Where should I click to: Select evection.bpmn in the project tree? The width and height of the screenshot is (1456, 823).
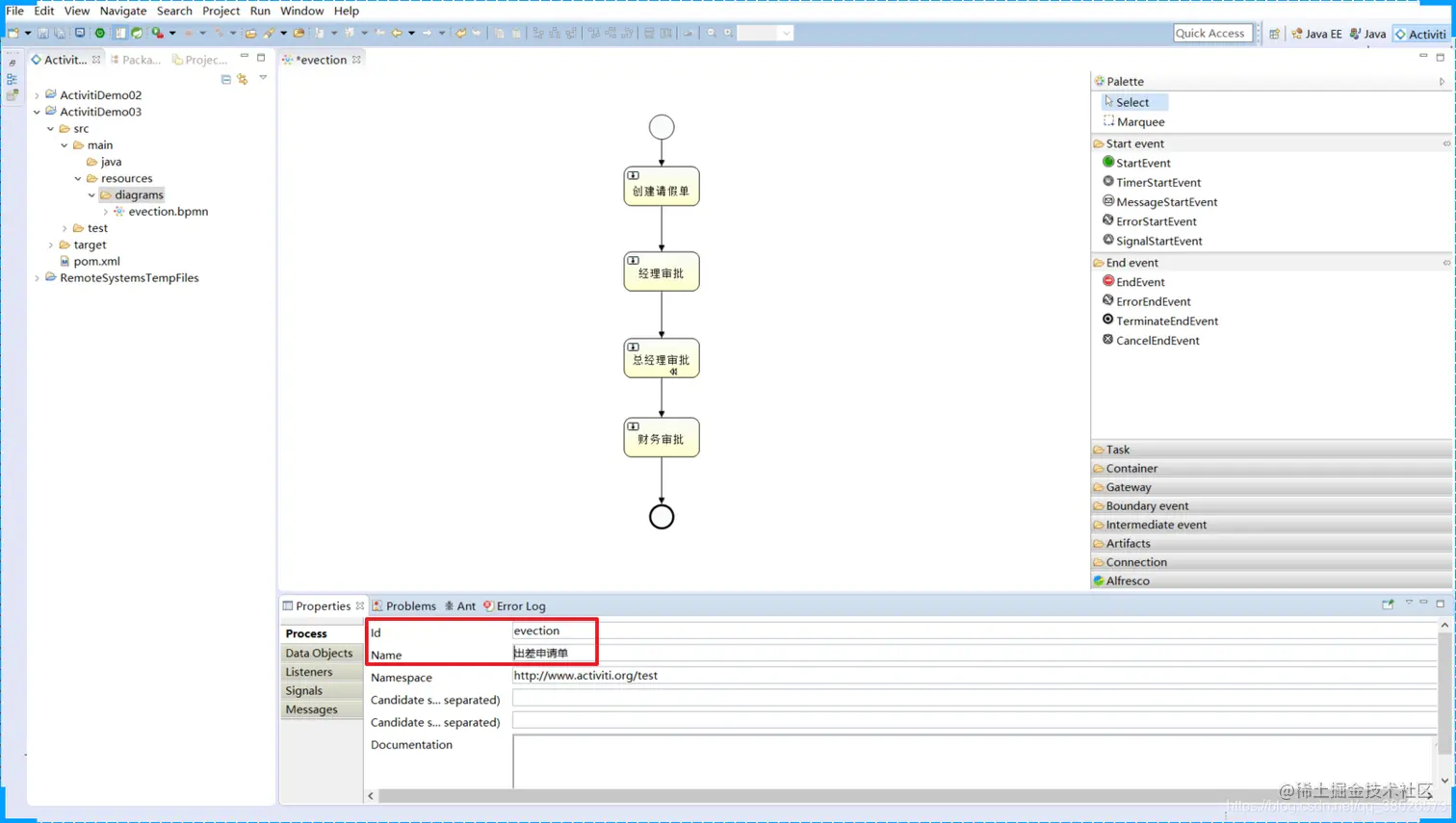tap(161, 212)
